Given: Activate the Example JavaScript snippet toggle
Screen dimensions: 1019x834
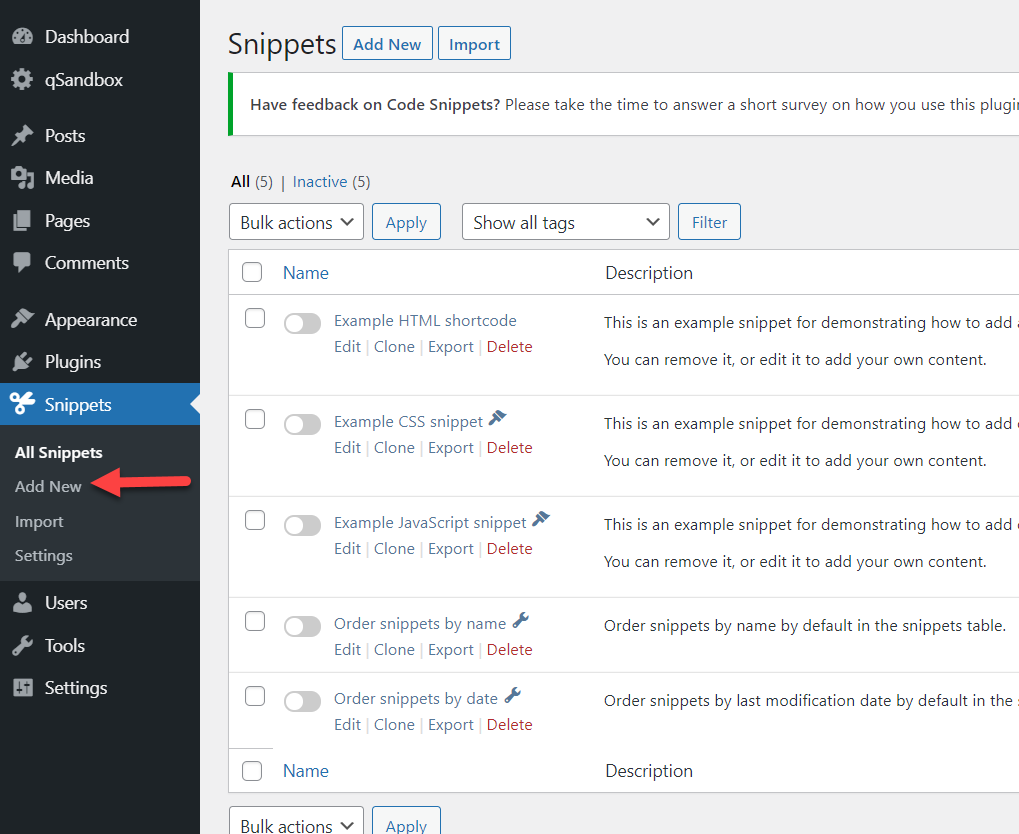Looking at the screenshot, I should (x=302, y=525).
